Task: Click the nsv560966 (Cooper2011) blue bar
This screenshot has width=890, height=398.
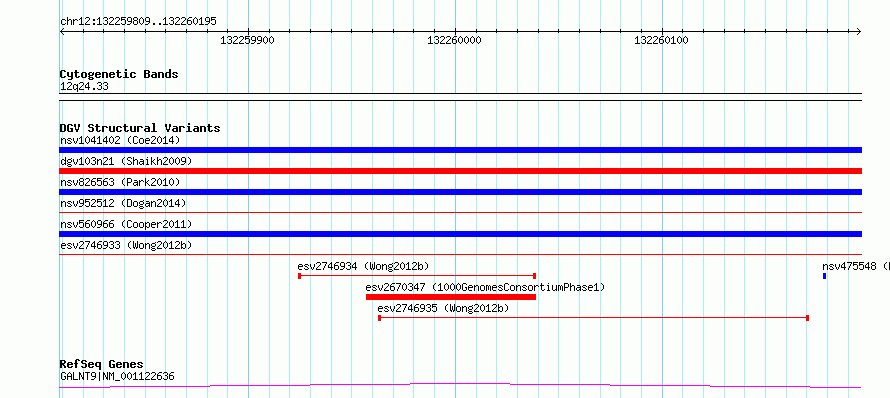Action: coord(460,234)
